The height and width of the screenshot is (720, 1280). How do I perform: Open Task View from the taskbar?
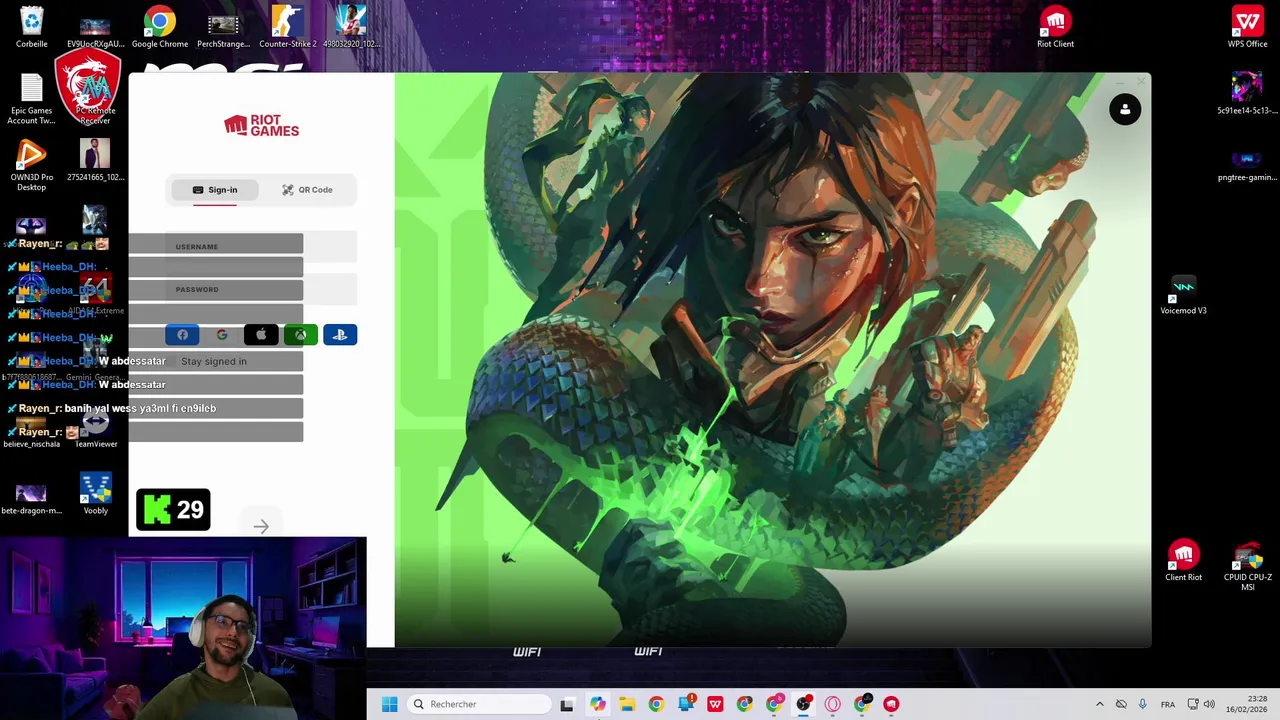pyautogui.click(x=567, y=704)
